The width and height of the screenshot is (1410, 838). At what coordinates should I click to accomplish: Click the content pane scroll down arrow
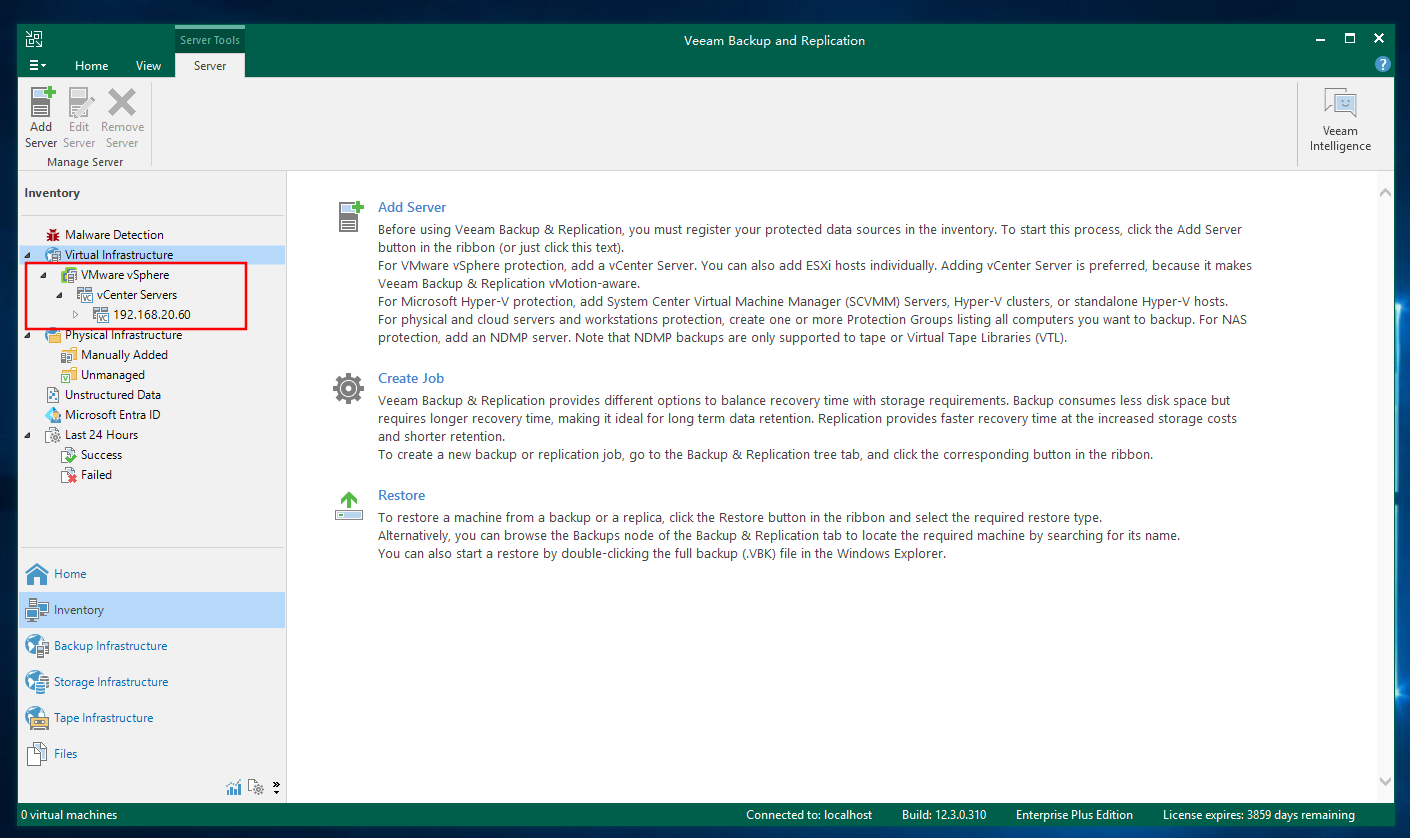[1385, 781]
